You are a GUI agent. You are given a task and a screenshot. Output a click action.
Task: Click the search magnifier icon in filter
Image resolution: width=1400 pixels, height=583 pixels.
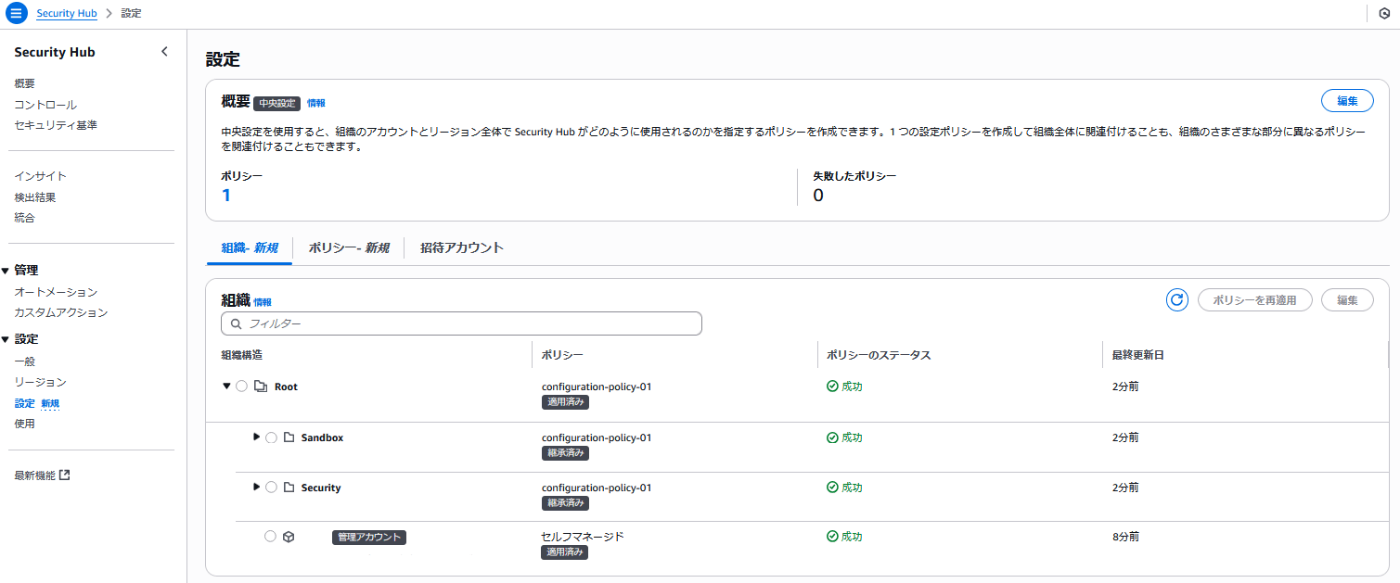[x=236, y=324]
